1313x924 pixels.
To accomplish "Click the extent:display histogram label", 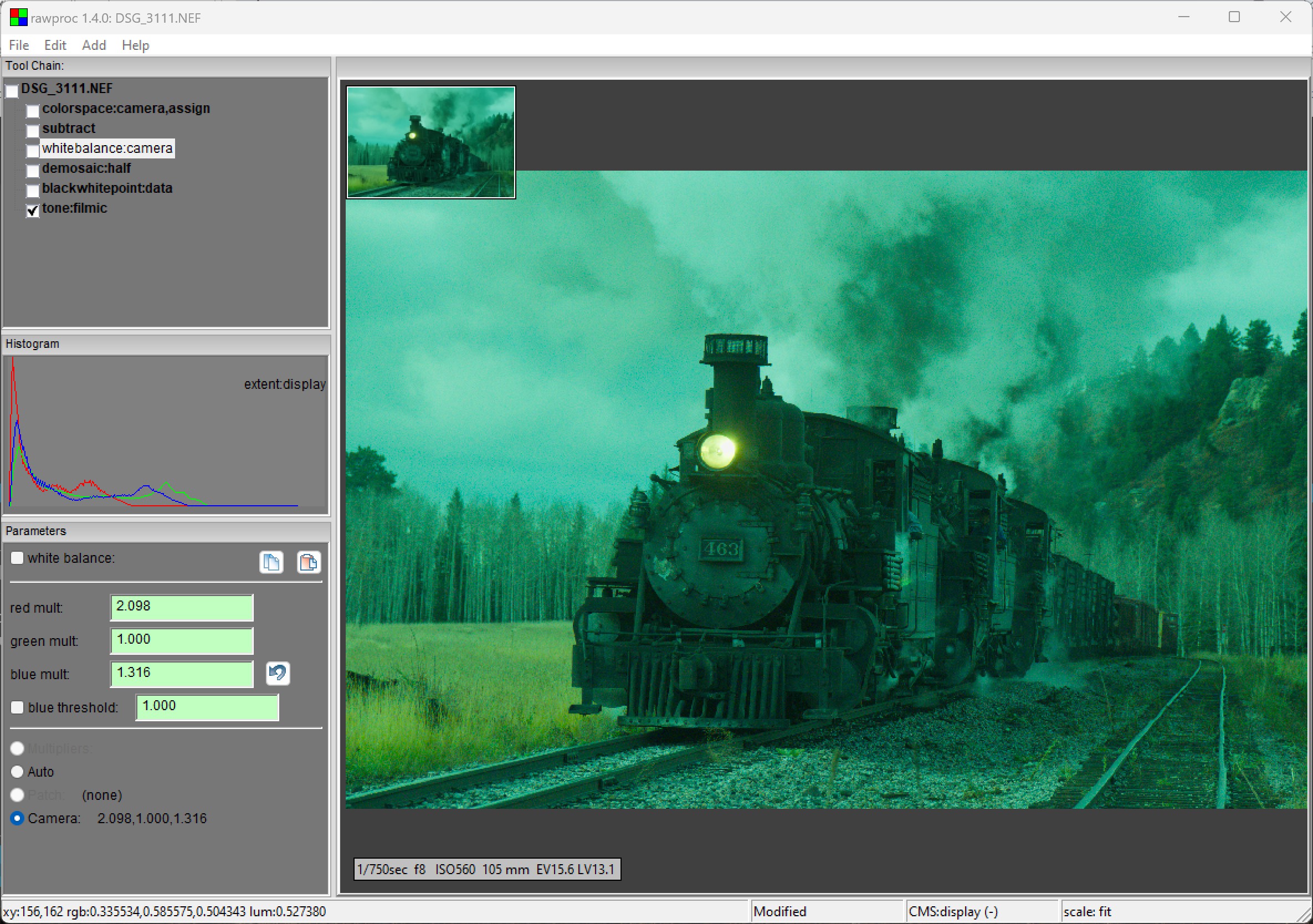I will point(284,384).
